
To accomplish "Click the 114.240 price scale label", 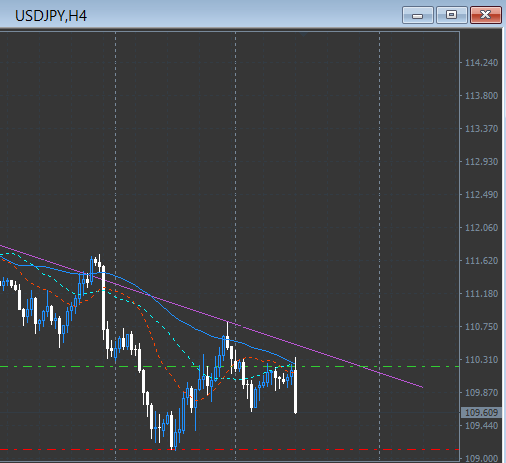I will (481, 63).
